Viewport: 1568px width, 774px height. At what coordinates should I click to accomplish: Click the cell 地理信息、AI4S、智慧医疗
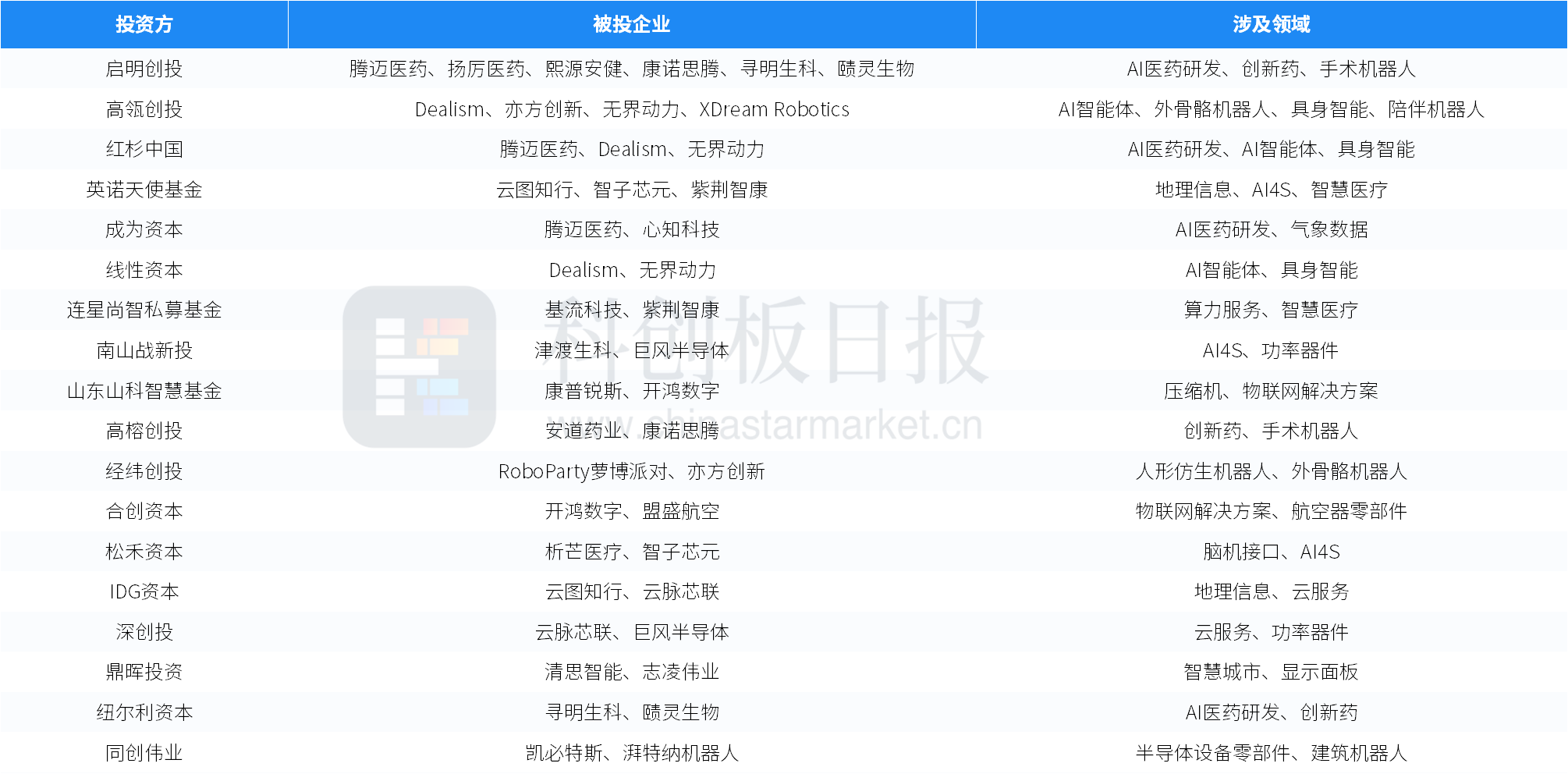(1272, 190)
